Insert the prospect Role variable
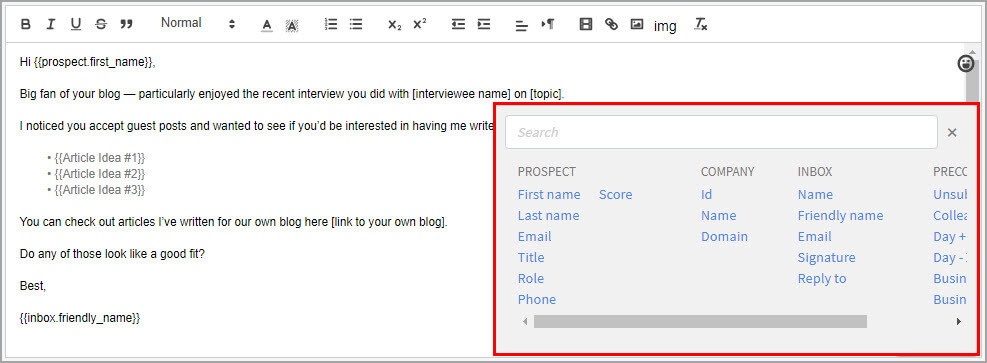 (x=531, y=278)
